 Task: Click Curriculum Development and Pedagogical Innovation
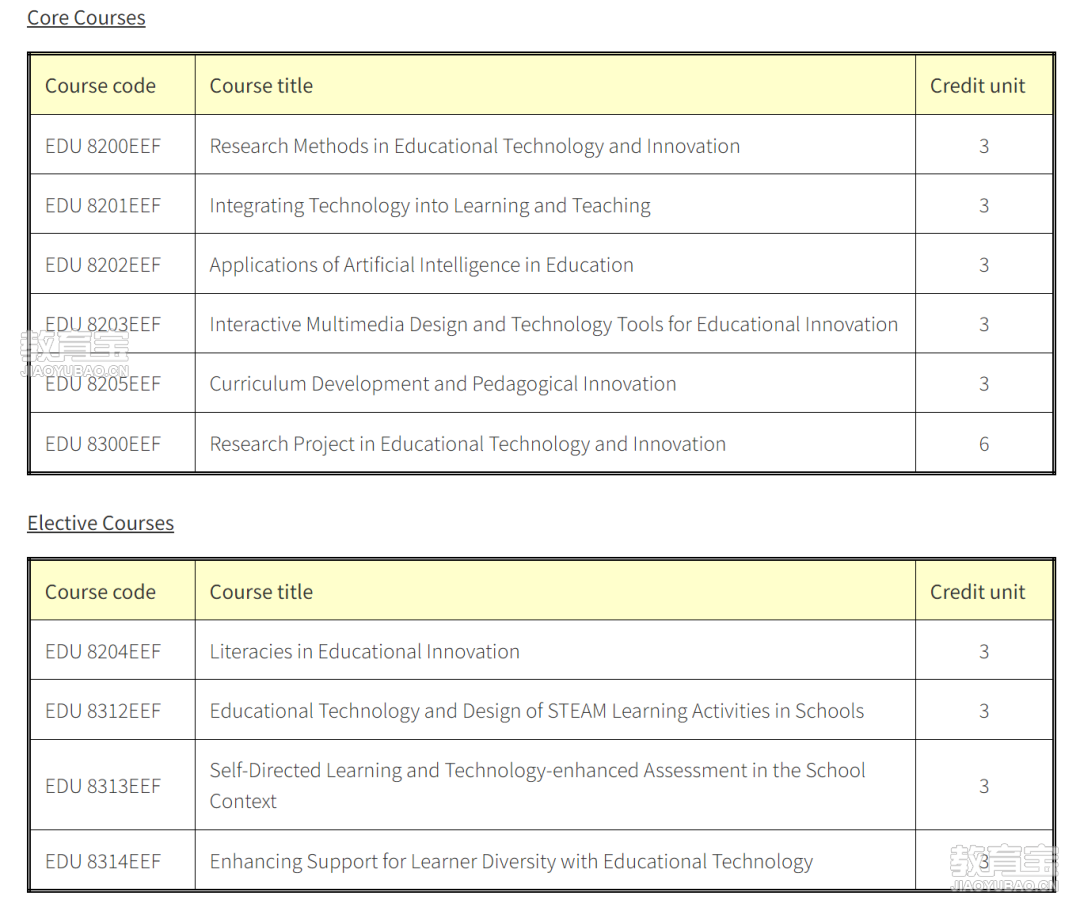click(443, 384)
